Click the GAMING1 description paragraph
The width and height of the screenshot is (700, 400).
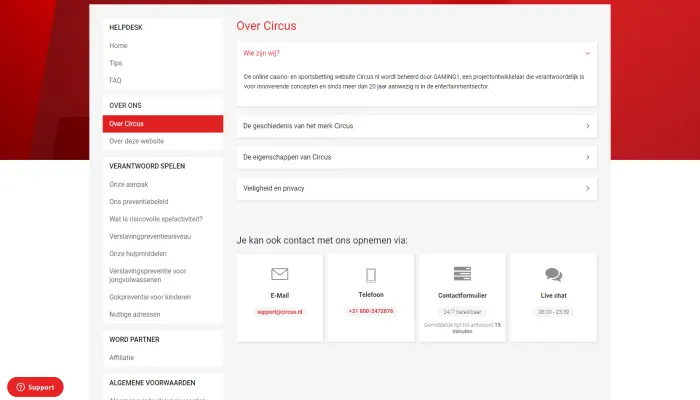pos(414,82)
